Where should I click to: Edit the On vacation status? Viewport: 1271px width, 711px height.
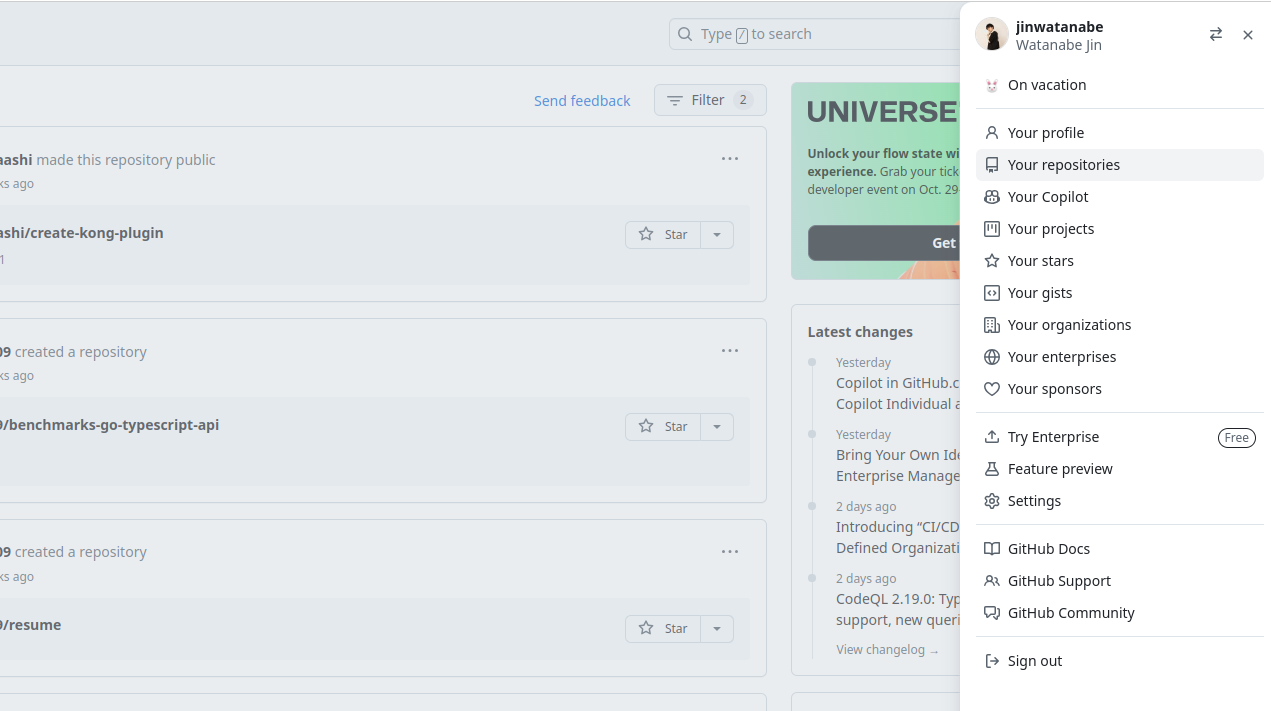pos(1120,85)
